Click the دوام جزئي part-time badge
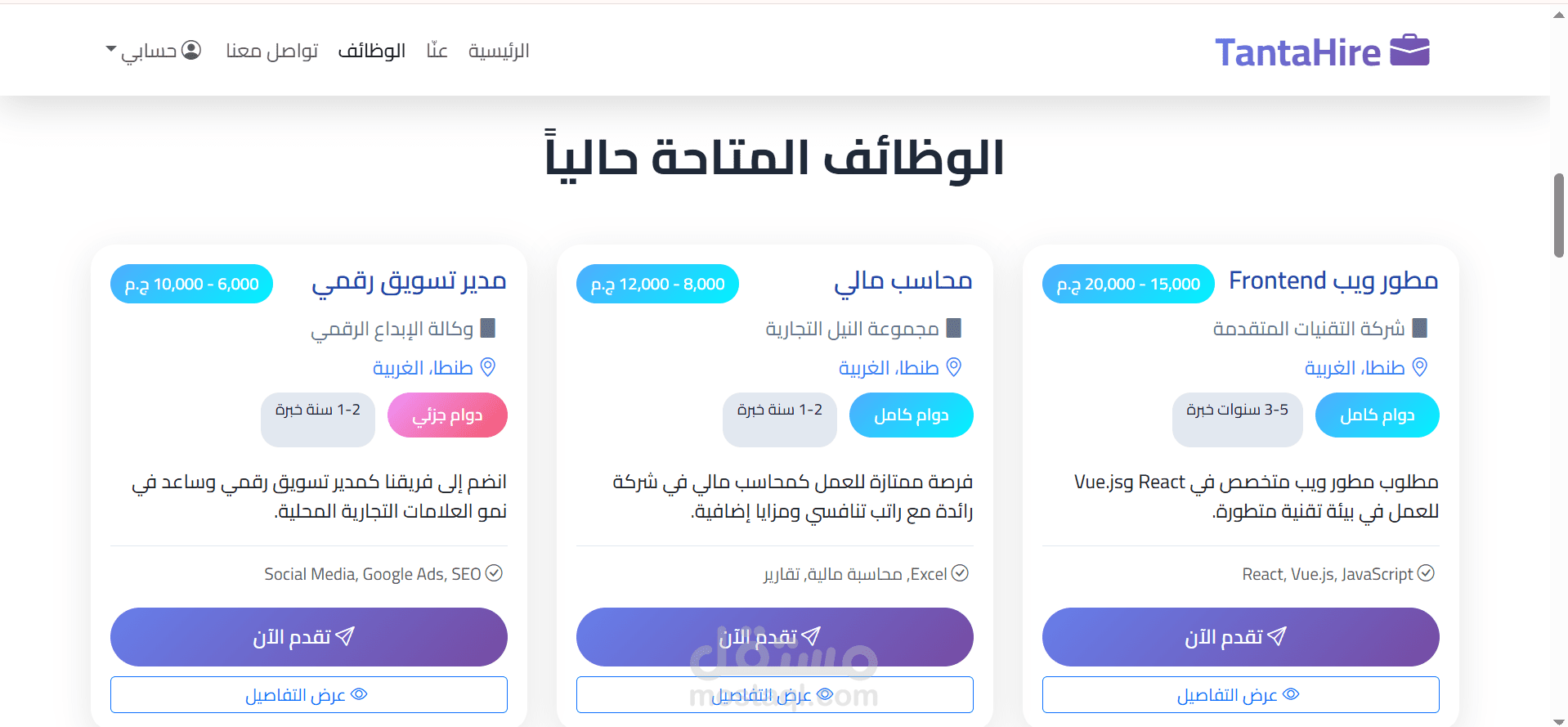The image size is (1568, 727). [447, 415]
